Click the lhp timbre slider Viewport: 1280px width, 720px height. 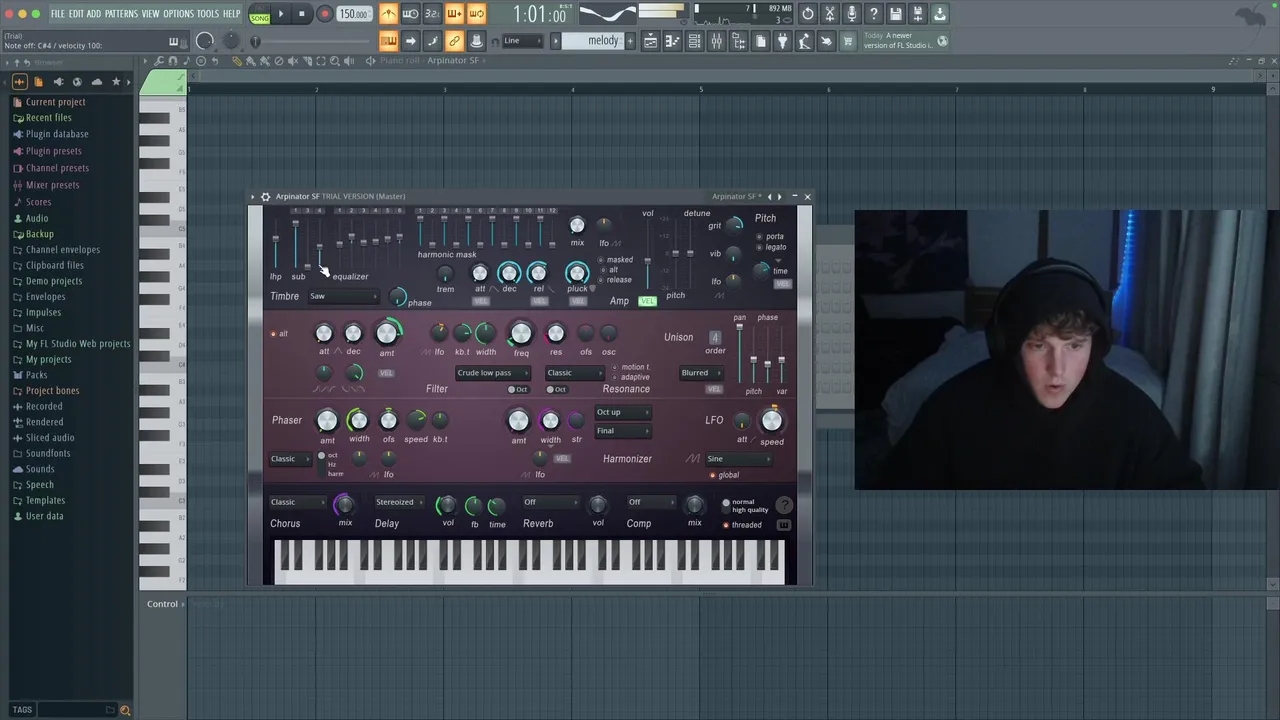(275, 242)
